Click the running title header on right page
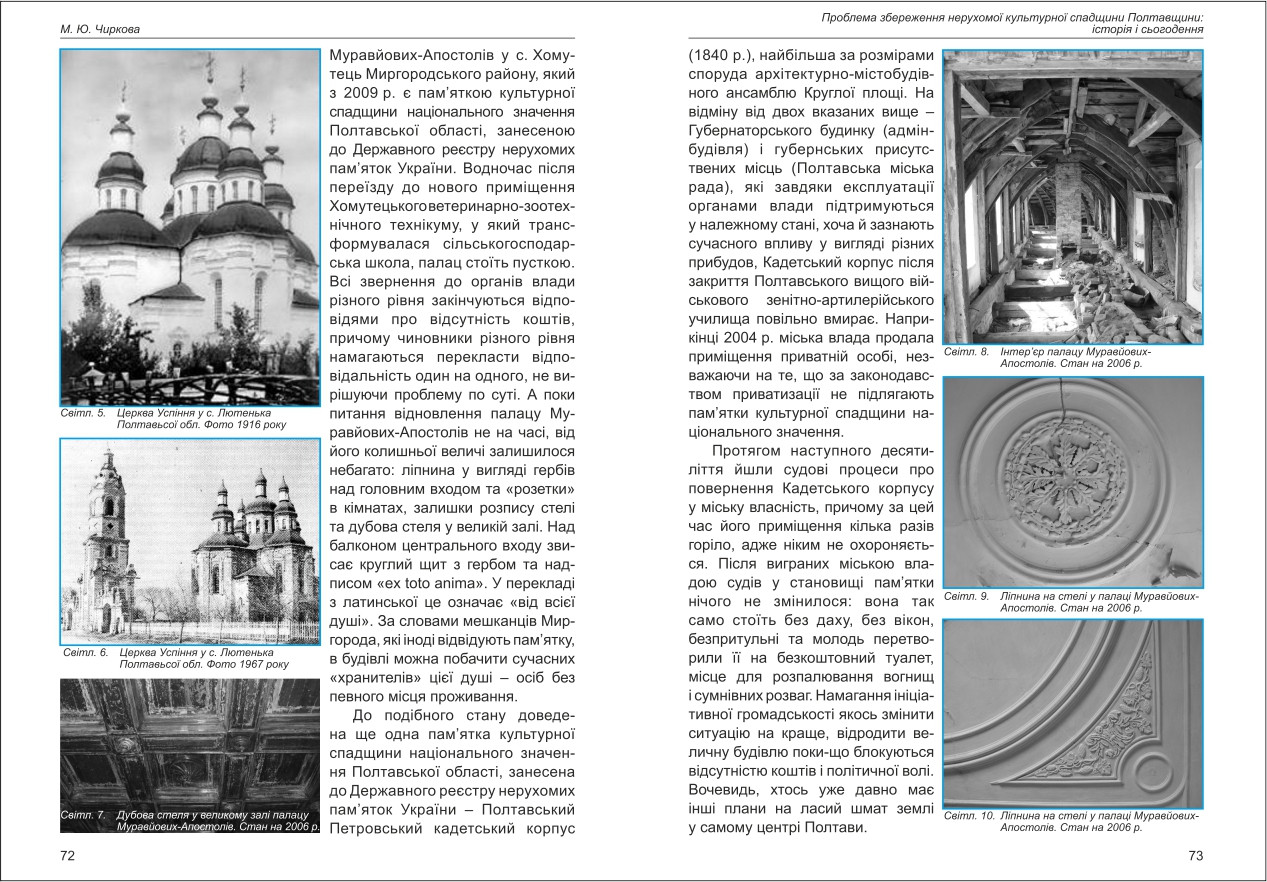 click(x=1012, y=22)
